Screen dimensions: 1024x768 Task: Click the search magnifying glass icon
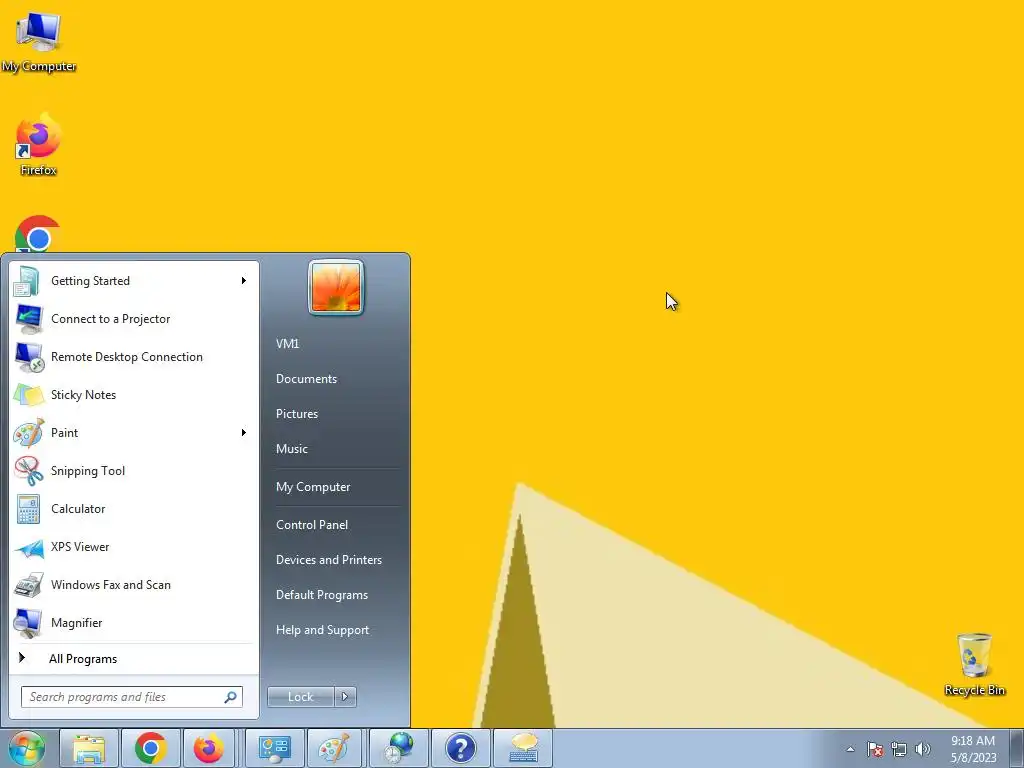coord(231,697)
